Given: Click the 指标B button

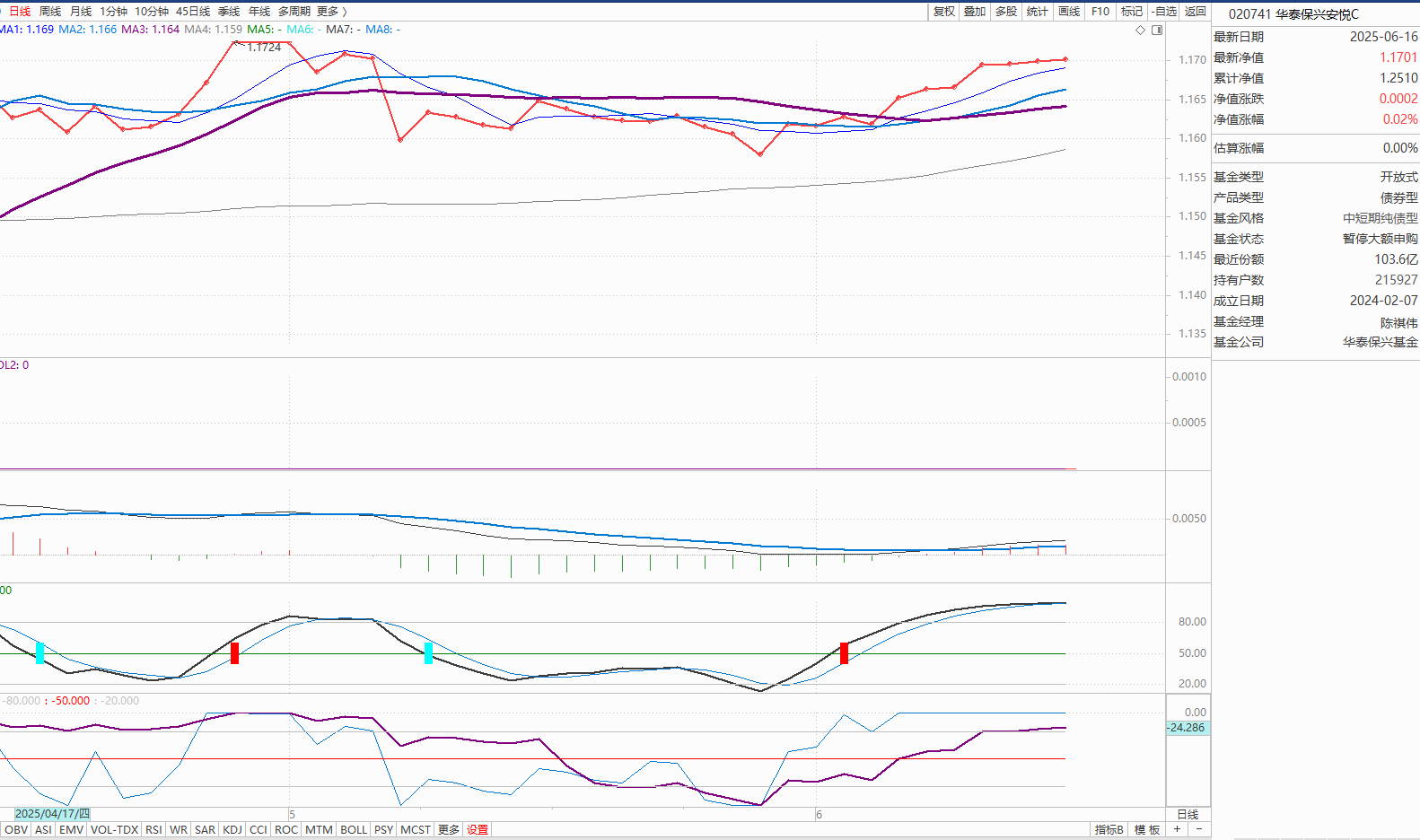Looking at the screenshot, I should coord(1109,830).
